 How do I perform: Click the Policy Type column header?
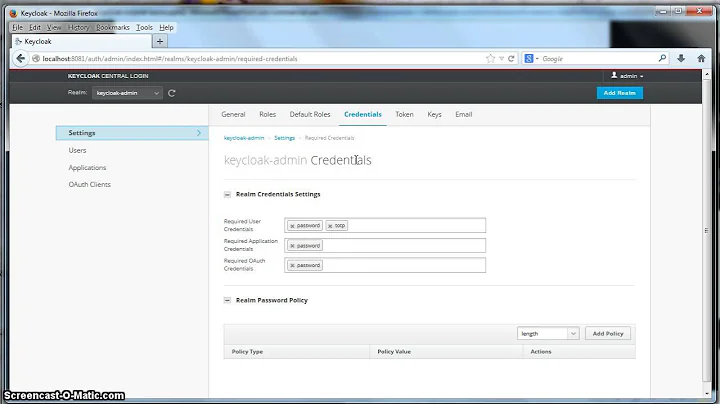(247, 352)
